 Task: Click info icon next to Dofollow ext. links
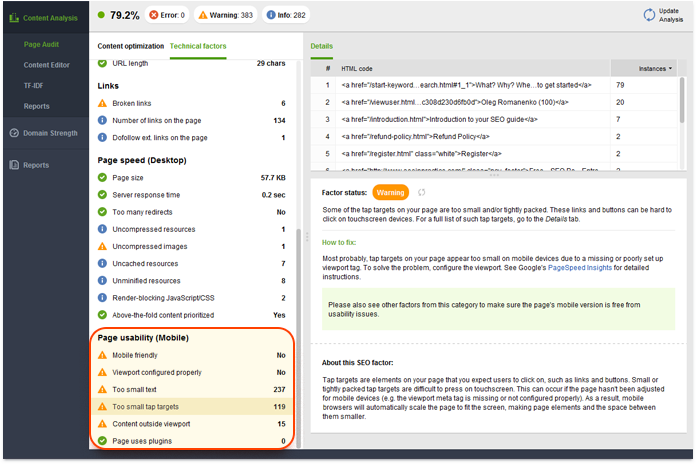[102, 138]
